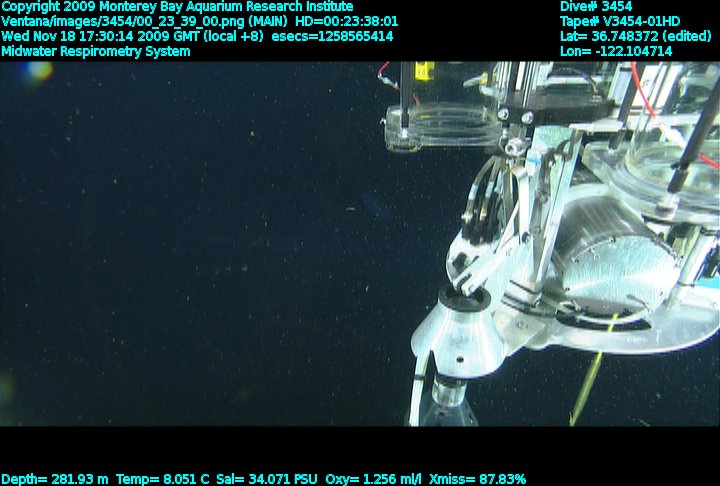This screenshot has height=486, width=720.
Task: Click the MBARI copyright text line
Action: point(177,6)
